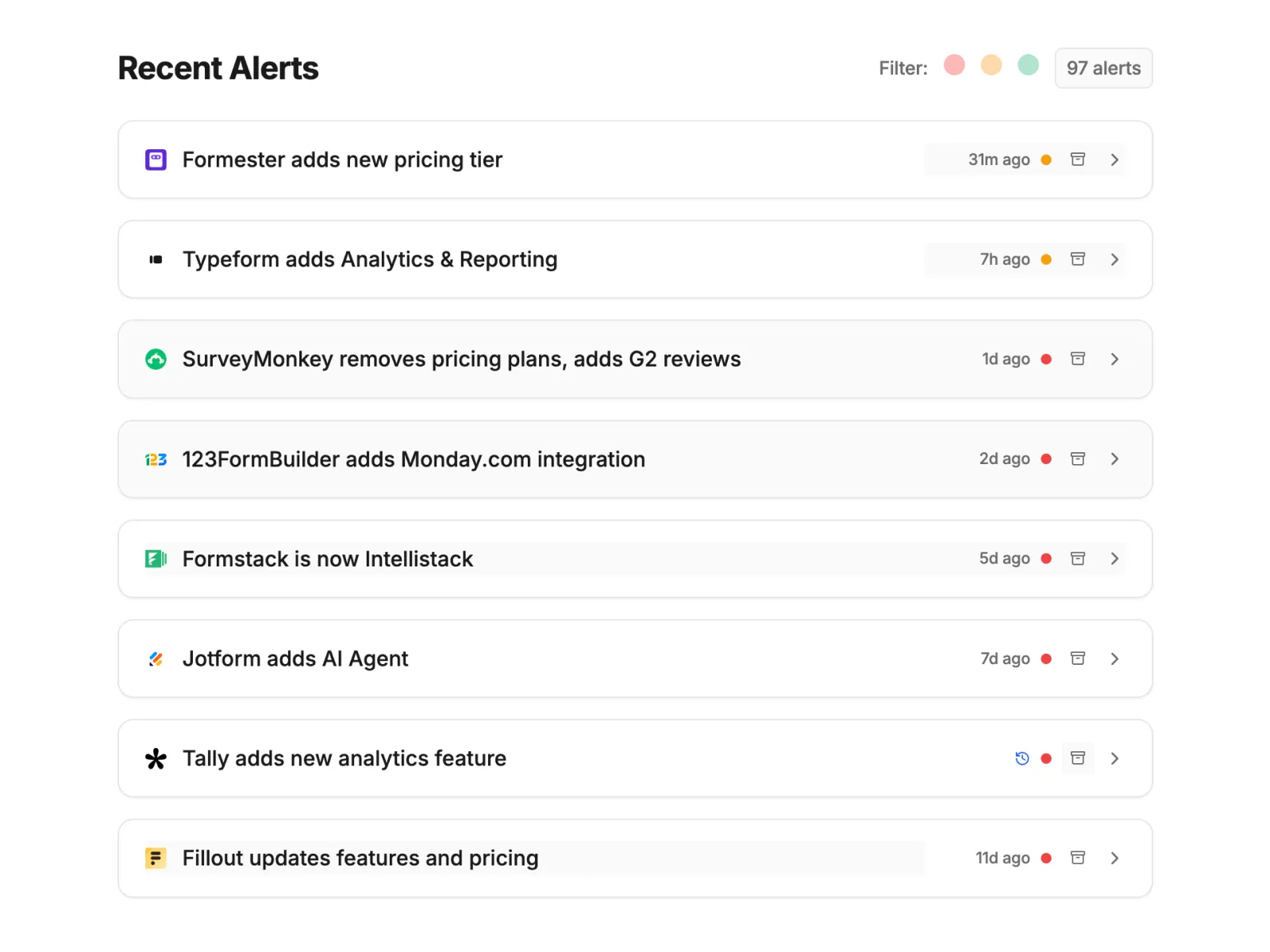Click the archive icon on Tally alert

pyautogui.click(x=1077, y=758)
